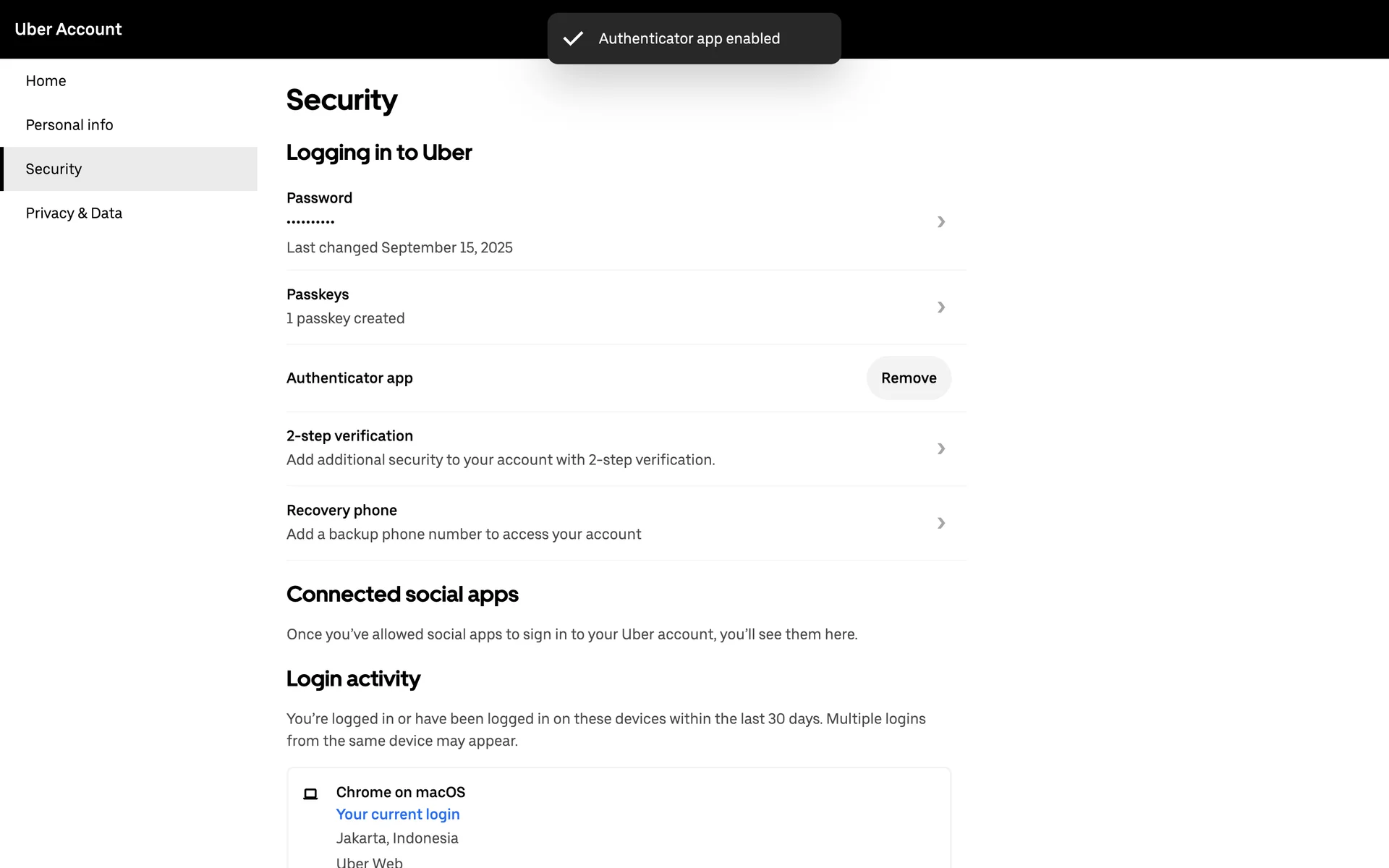1389x868 pixels.
Task: Go to Home in sidebar
Action: coord(46,81)
